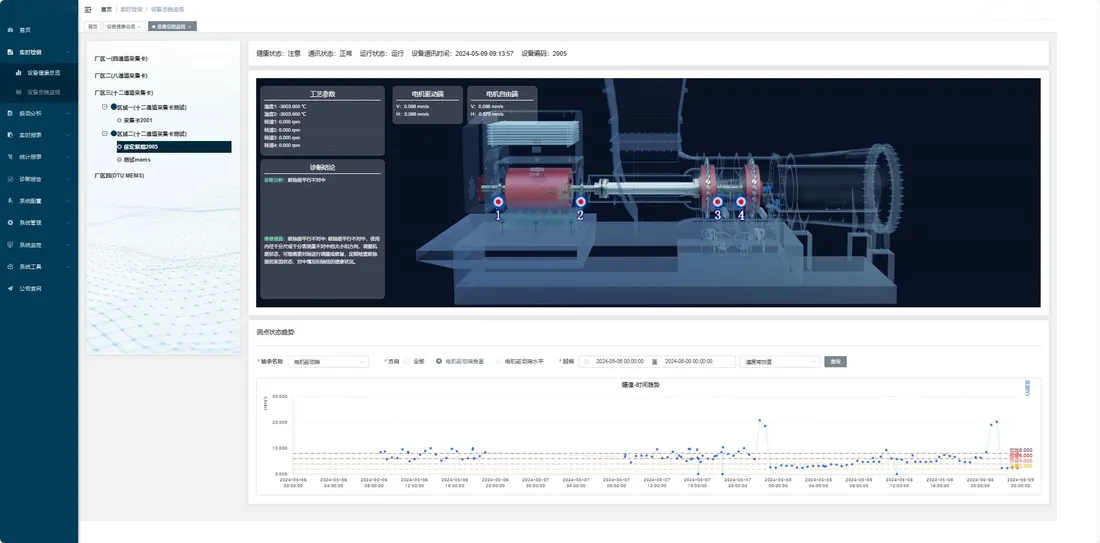Select sensor point 4 on the fan bearing

741,201
